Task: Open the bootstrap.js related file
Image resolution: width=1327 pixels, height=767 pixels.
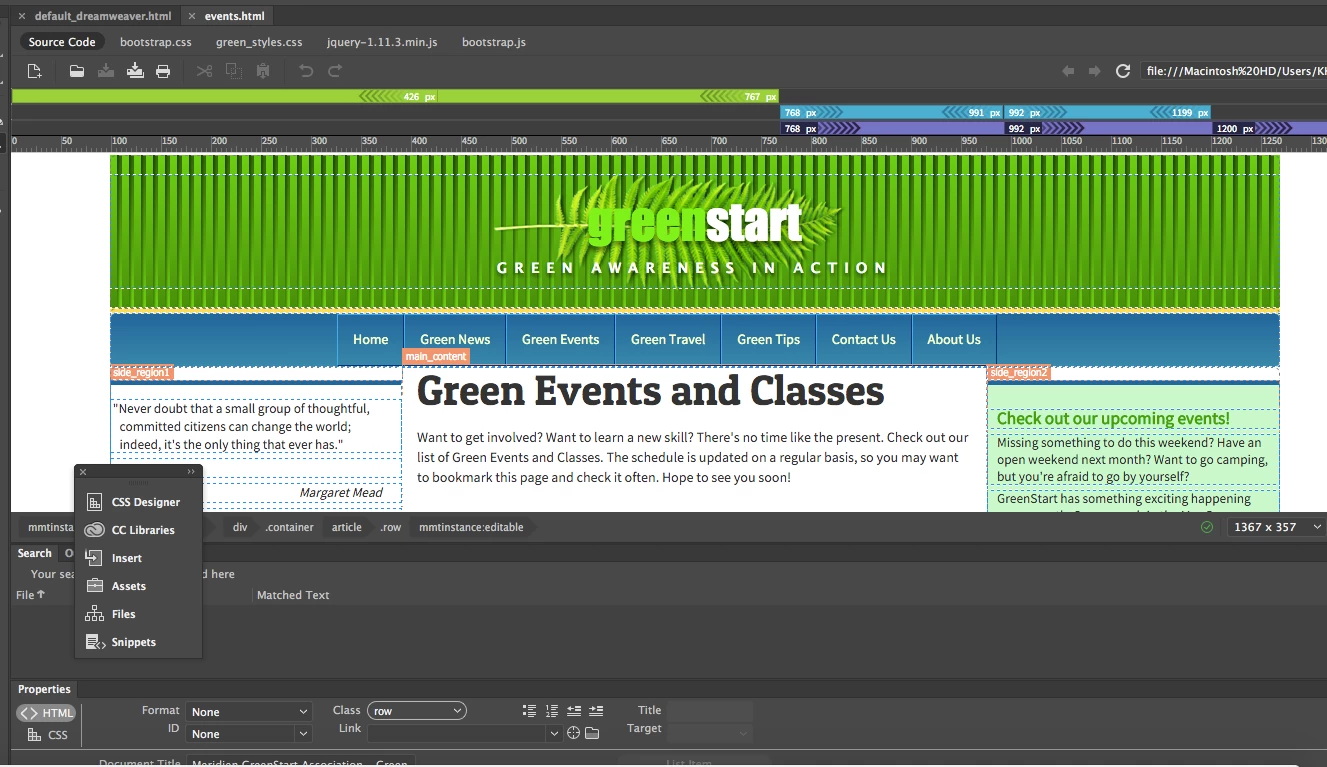Action: (x=494, y=42)
